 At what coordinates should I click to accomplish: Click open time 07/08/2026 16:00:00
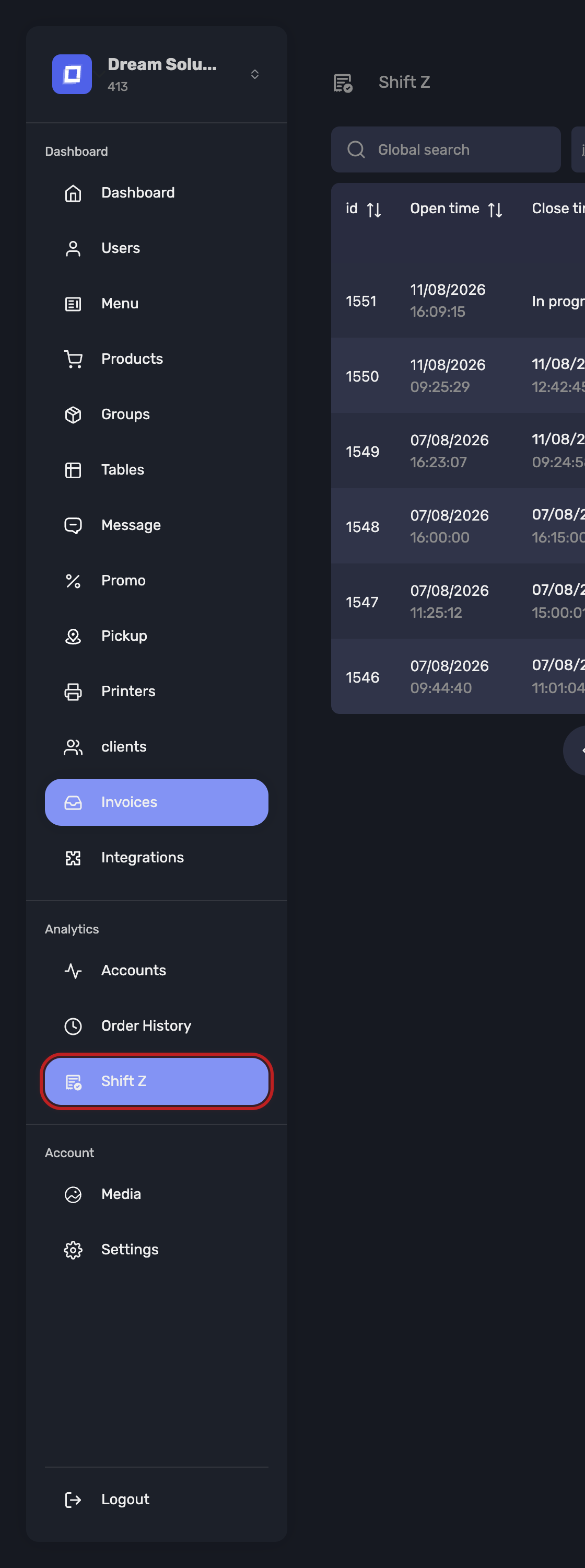coord(449,526)
